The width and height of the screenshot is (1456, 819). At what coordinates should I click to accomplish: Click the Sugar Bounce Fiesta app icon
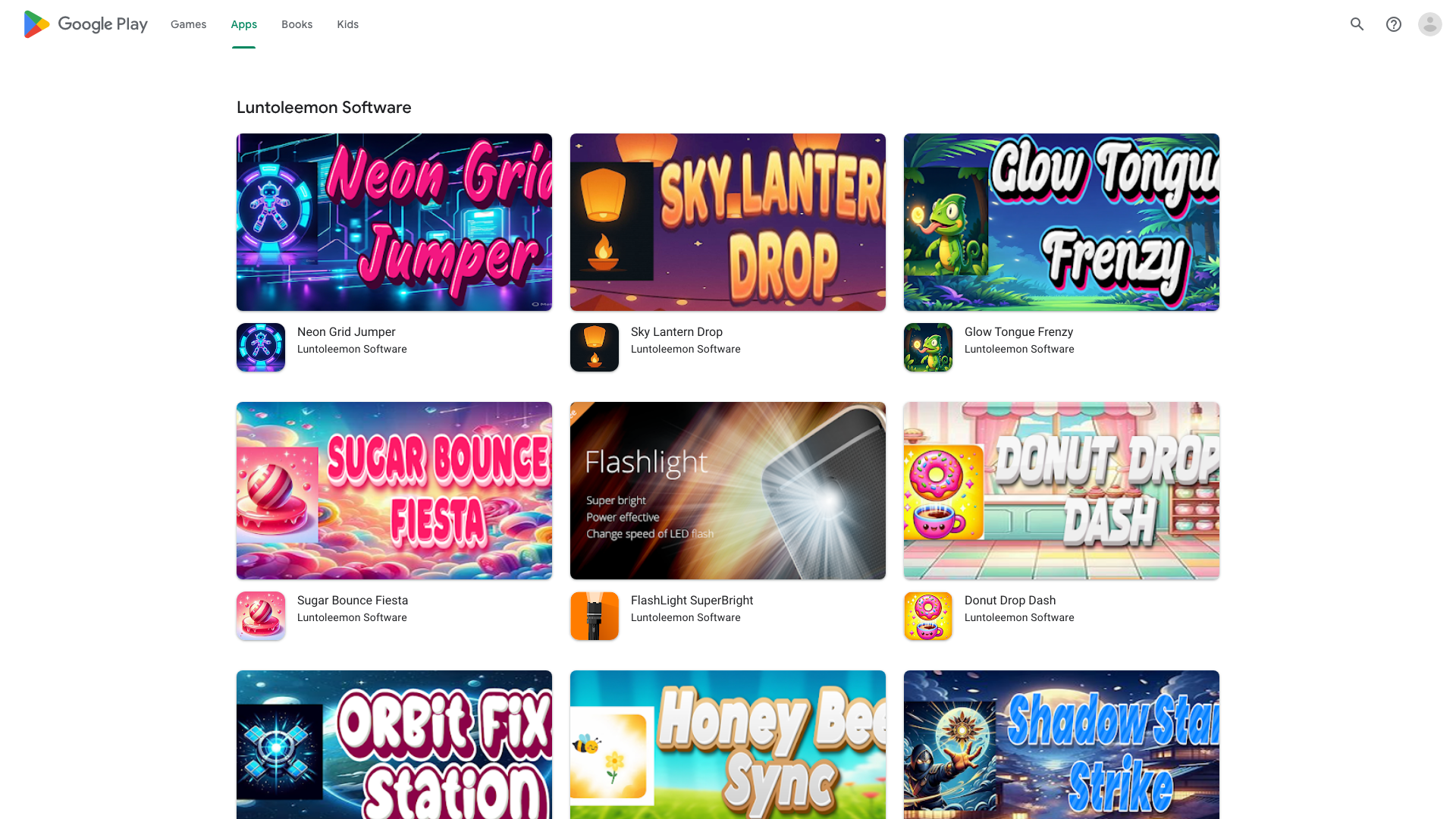[x=261, y=616]
